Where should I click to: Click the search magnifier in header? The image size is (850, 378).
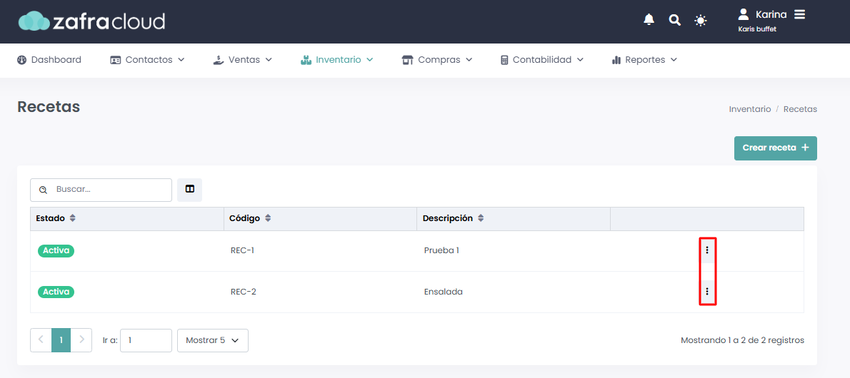pos(674,21)
